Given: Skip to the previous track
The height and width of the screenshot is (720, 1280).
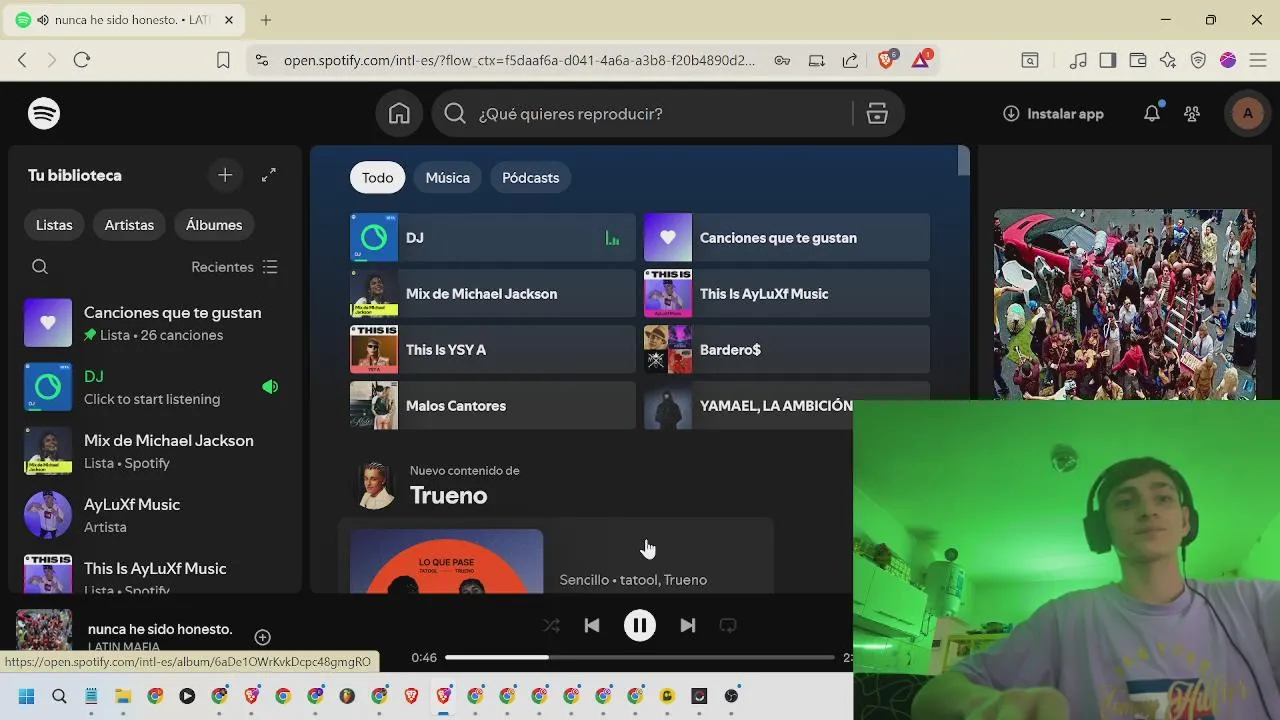Looking at the screenshot, I should (592, 625).
